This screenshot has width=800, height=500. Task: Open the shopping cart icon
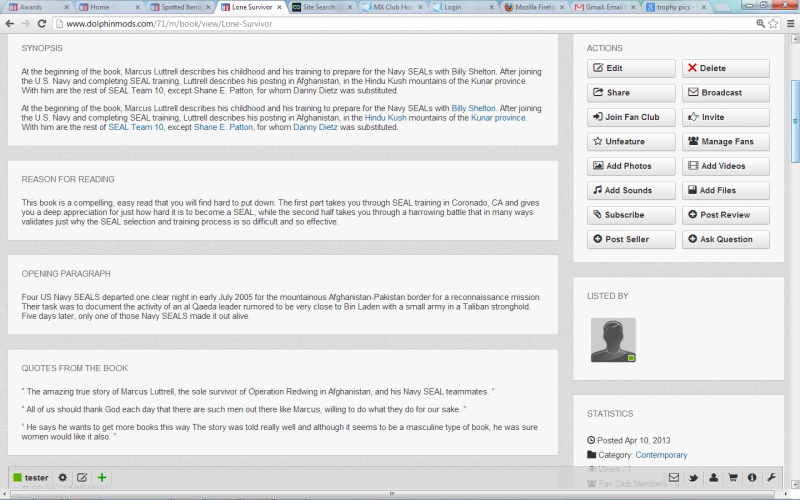tap(733, 478)
